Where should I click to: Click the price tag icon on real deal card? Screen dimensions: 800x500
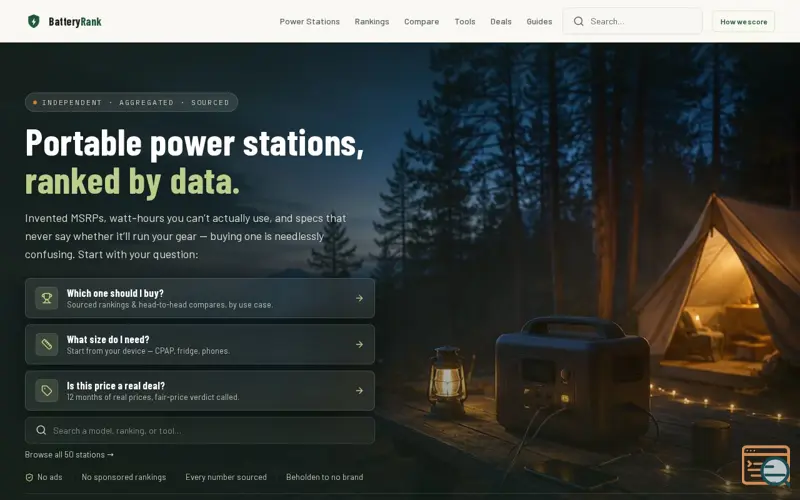point(46,391)
